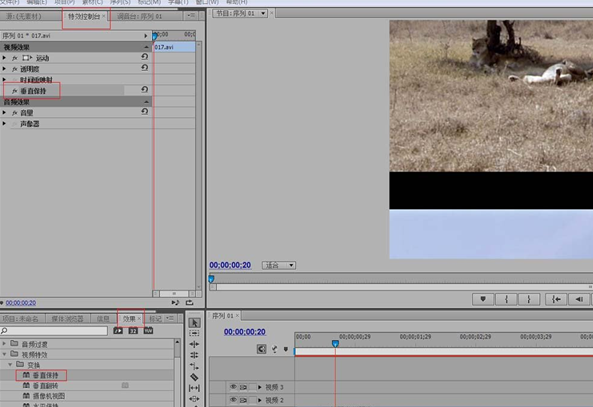593x407 pixels.
Task: Toggle the Snap magnet icon in timeline
Action: click(261, 349)
